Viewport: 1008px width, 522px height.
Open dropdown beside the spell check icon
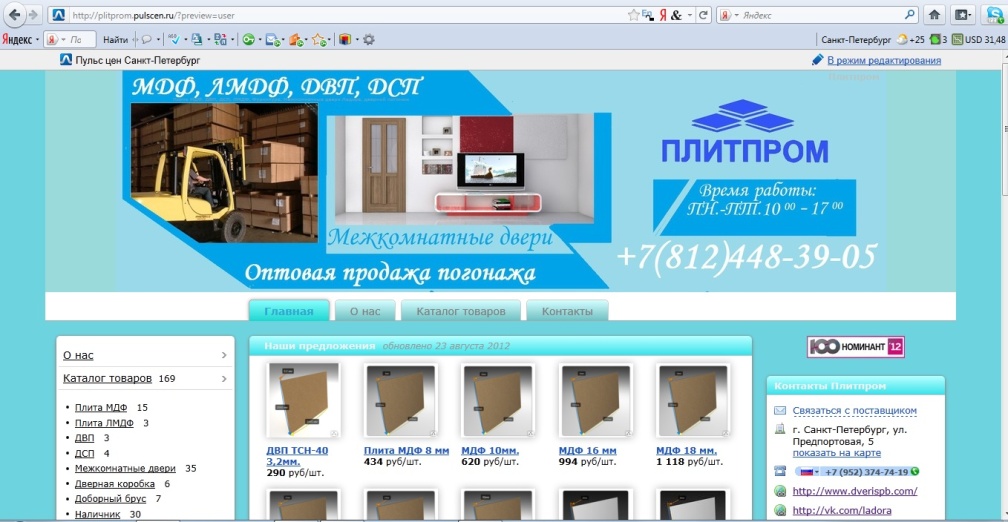pos(185,40)
